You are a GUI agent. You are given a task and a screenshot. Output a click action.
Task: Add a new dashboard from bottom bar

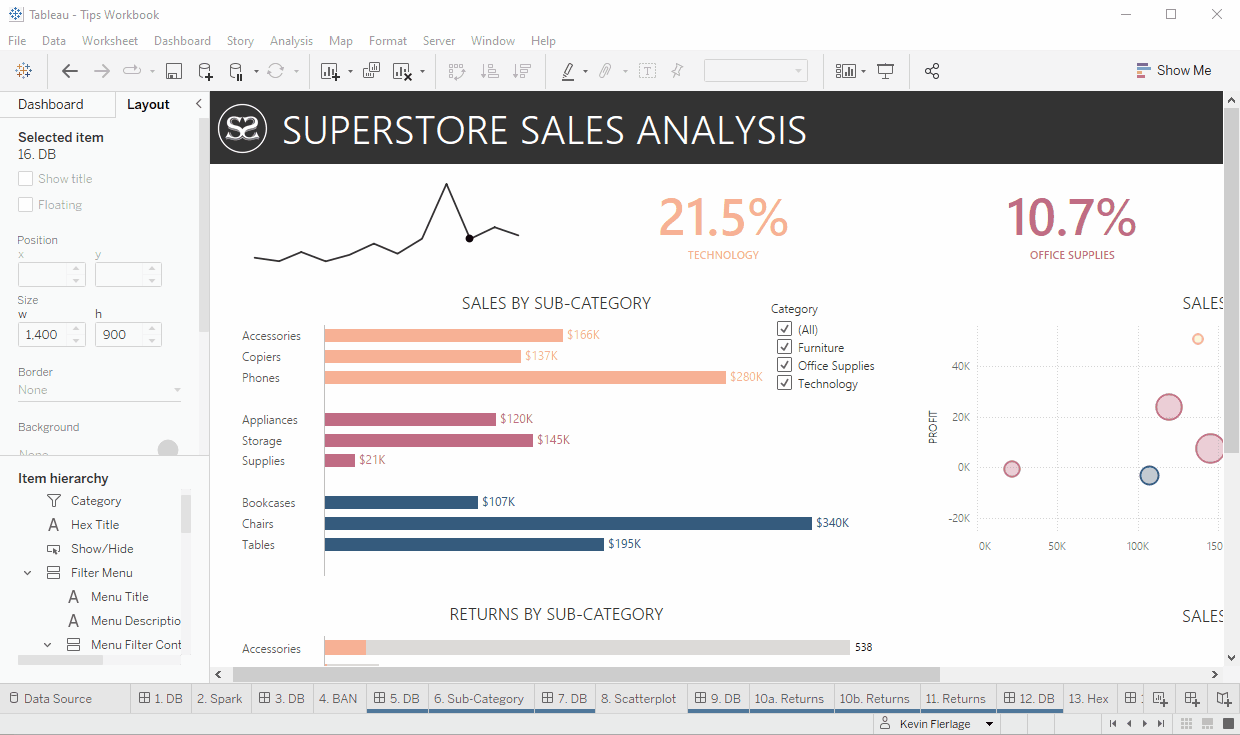click(1192, 698)
